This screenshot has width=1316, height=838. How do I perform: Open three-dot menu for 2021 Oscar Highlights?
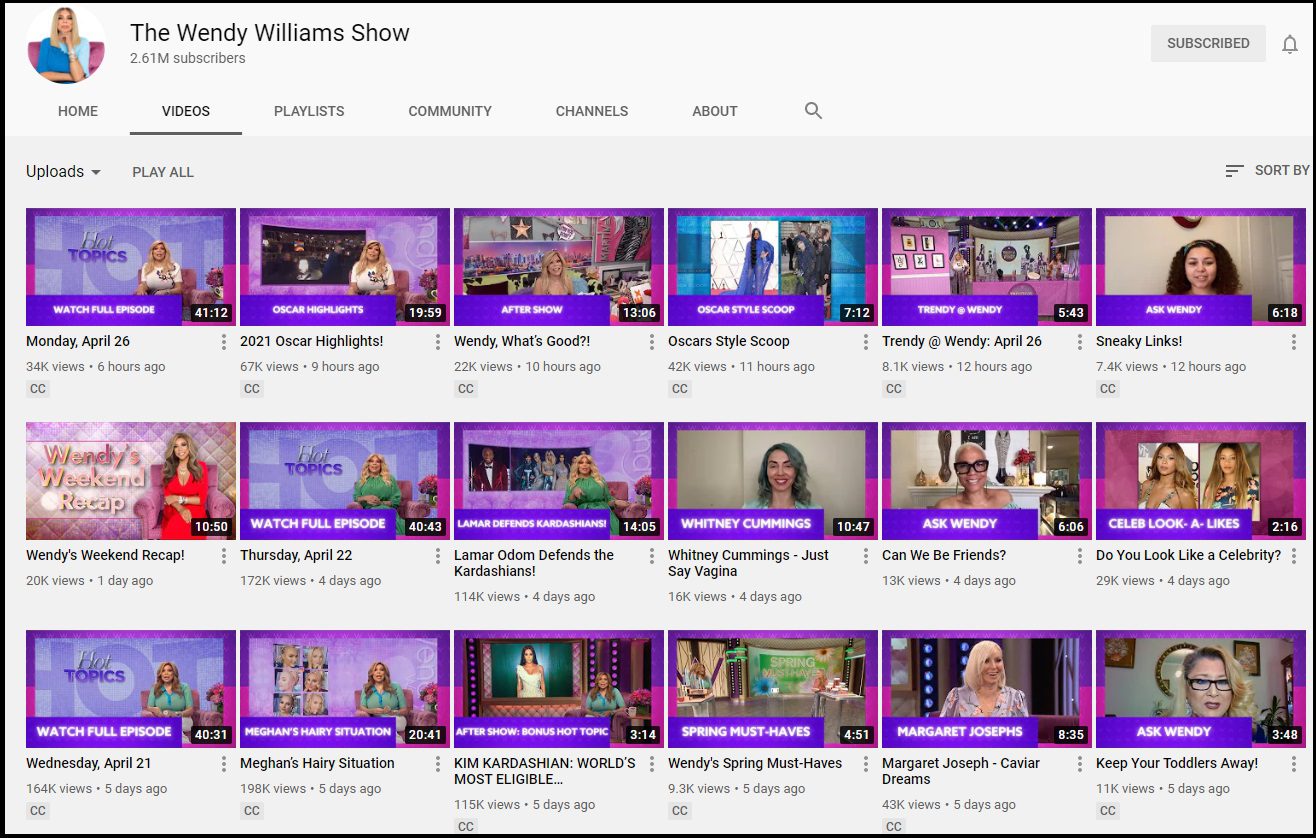(437, 342)
